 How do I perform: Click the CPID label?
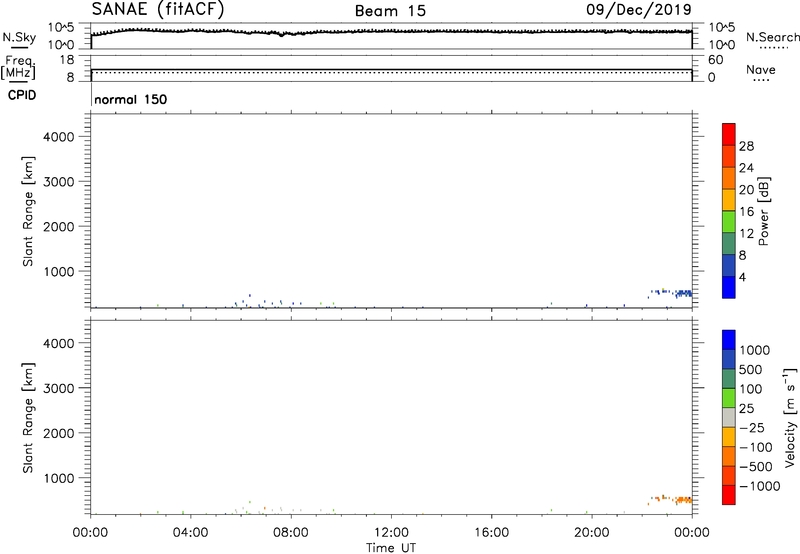22,95
